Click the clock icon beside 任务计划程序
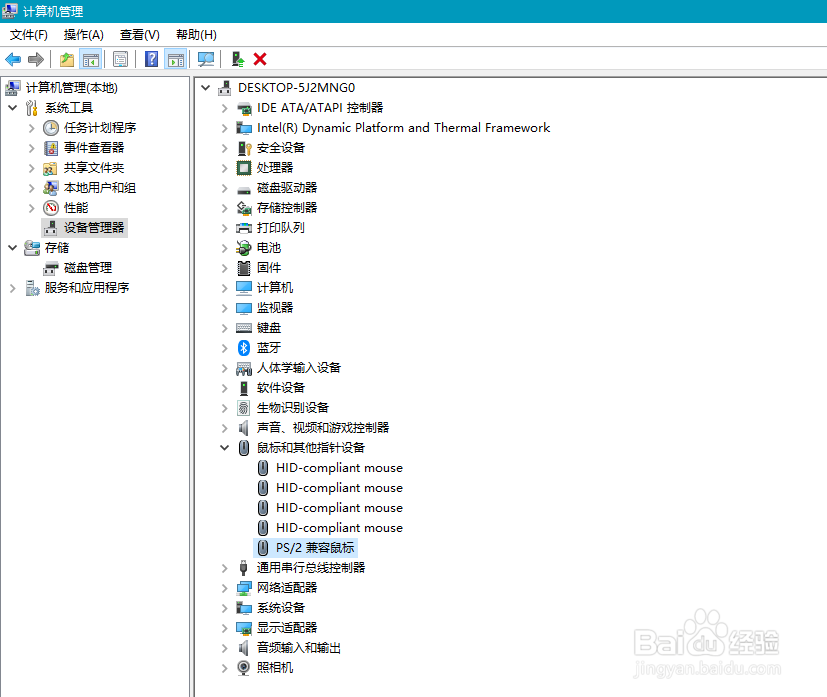Image resolution: width=827 pixels, height=697 pixels. [51, 128]
